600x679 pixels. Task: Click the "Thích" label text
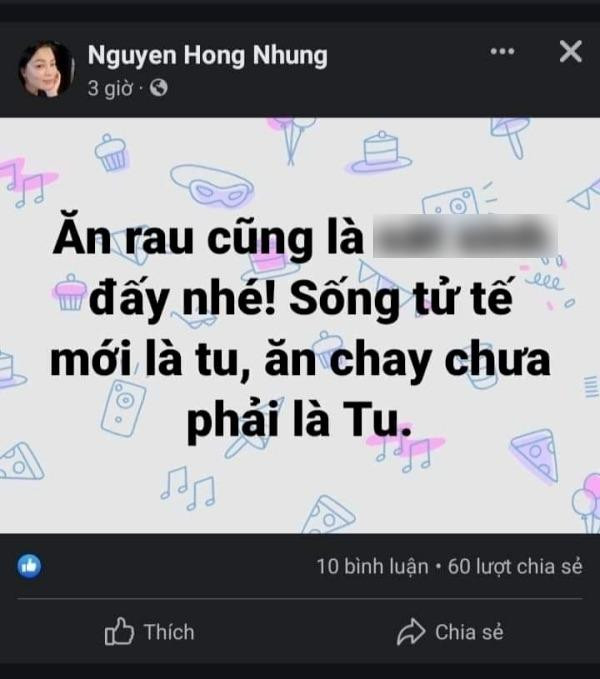point(169,632)
